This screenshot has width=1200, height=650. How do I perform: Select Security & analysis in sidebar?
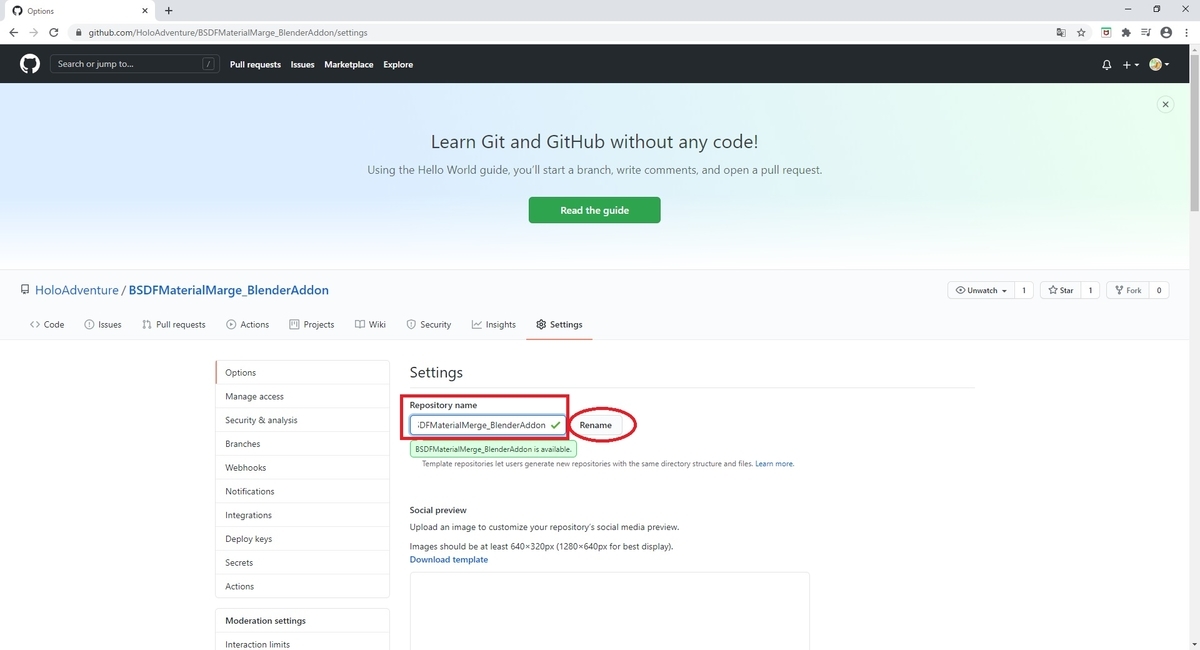pyautogui.click(x=302, y=420)
